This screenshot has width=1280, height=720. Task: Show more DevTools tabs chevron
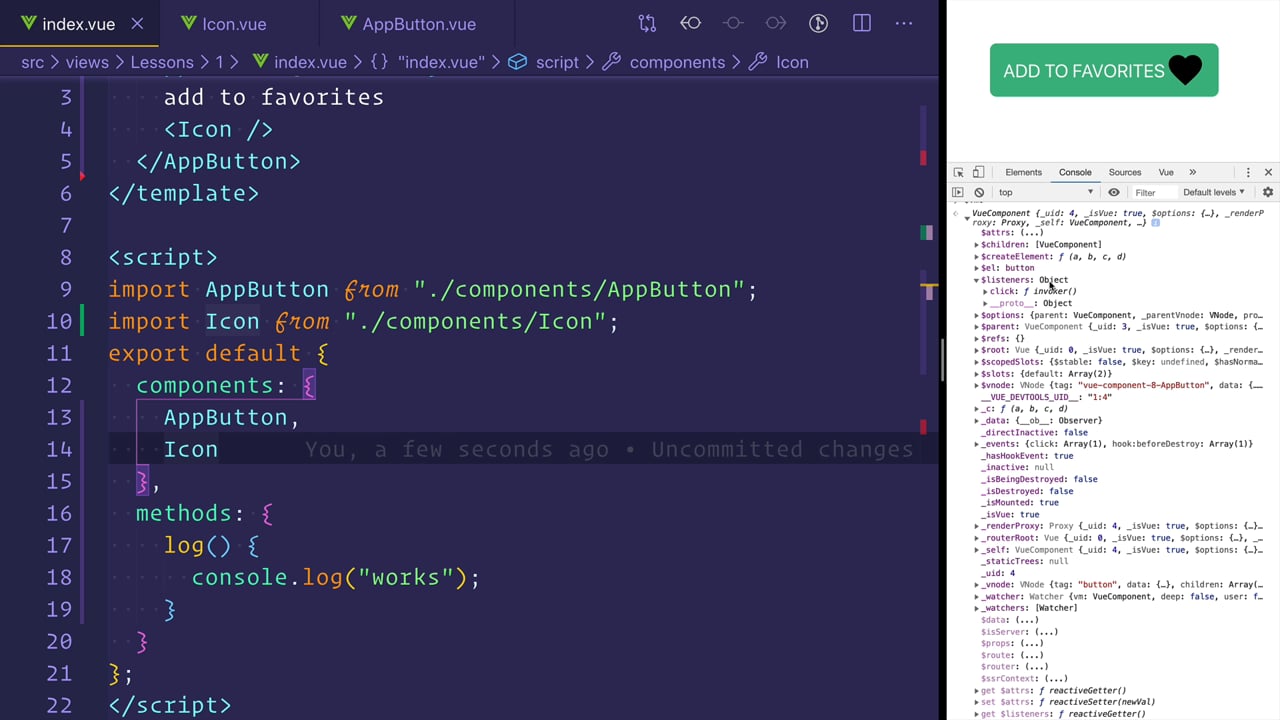1192,172
